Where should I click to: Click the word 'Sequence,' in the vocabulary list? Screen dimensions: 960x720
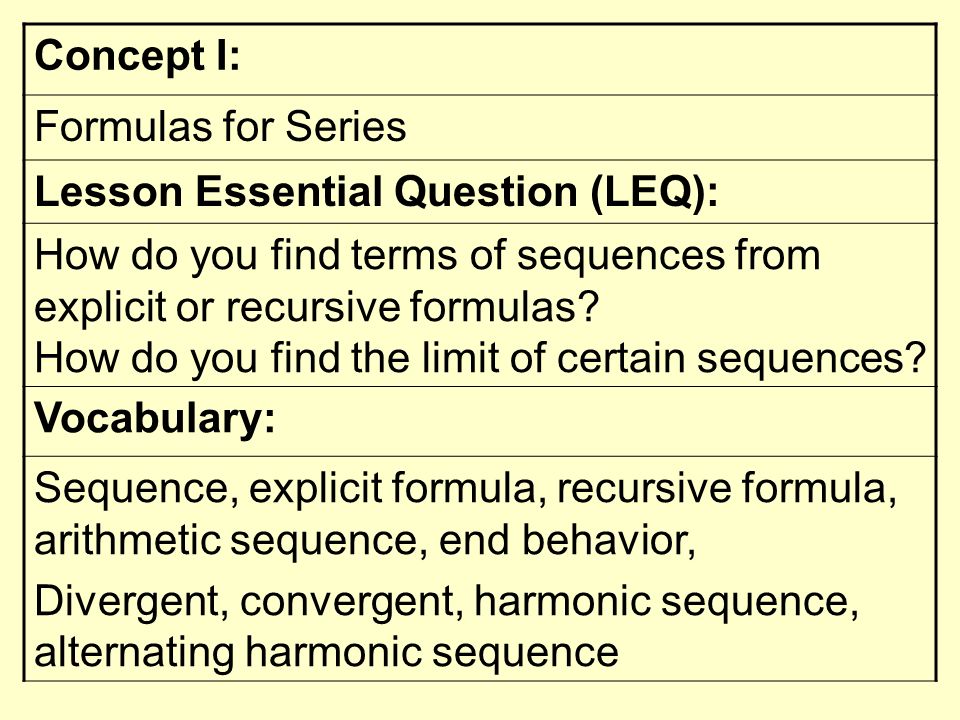coord(137,489)
